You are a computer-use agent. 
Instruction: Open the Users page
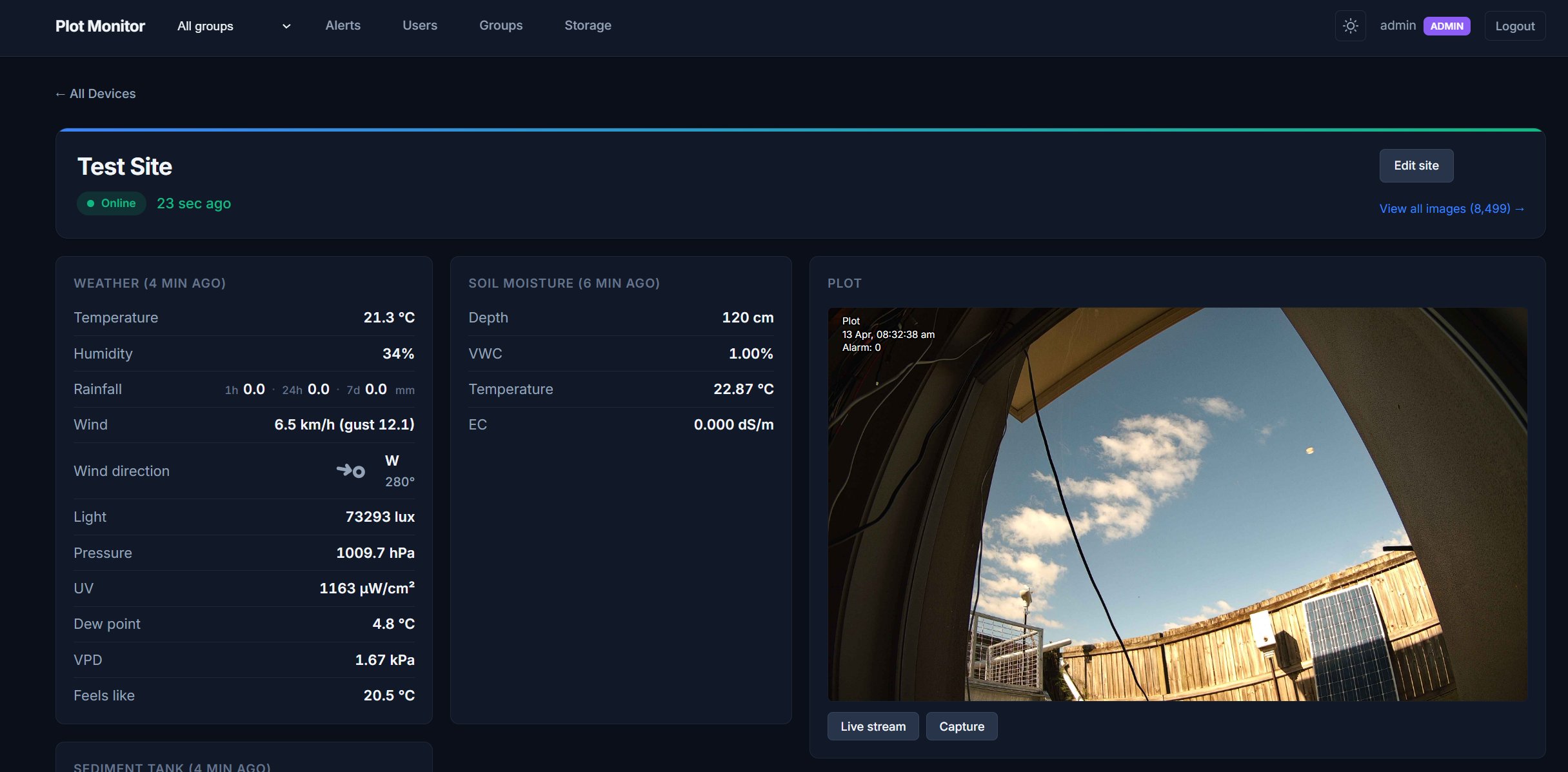point(420,25)
